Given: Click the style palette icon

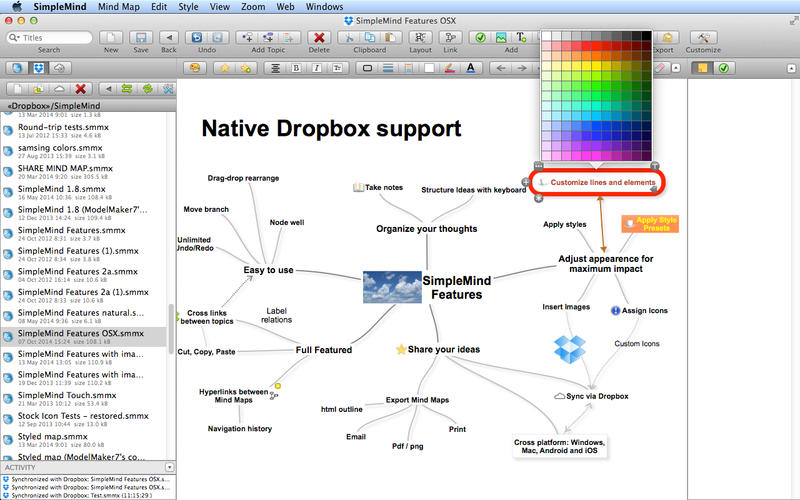Looking at the screenshot, I should (194, 68).
